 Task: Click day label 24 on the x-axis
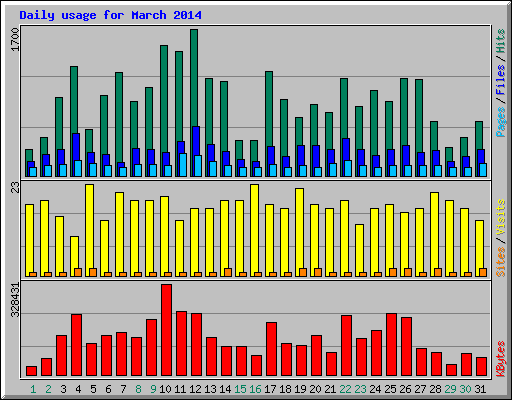click(x=375, y=389)
